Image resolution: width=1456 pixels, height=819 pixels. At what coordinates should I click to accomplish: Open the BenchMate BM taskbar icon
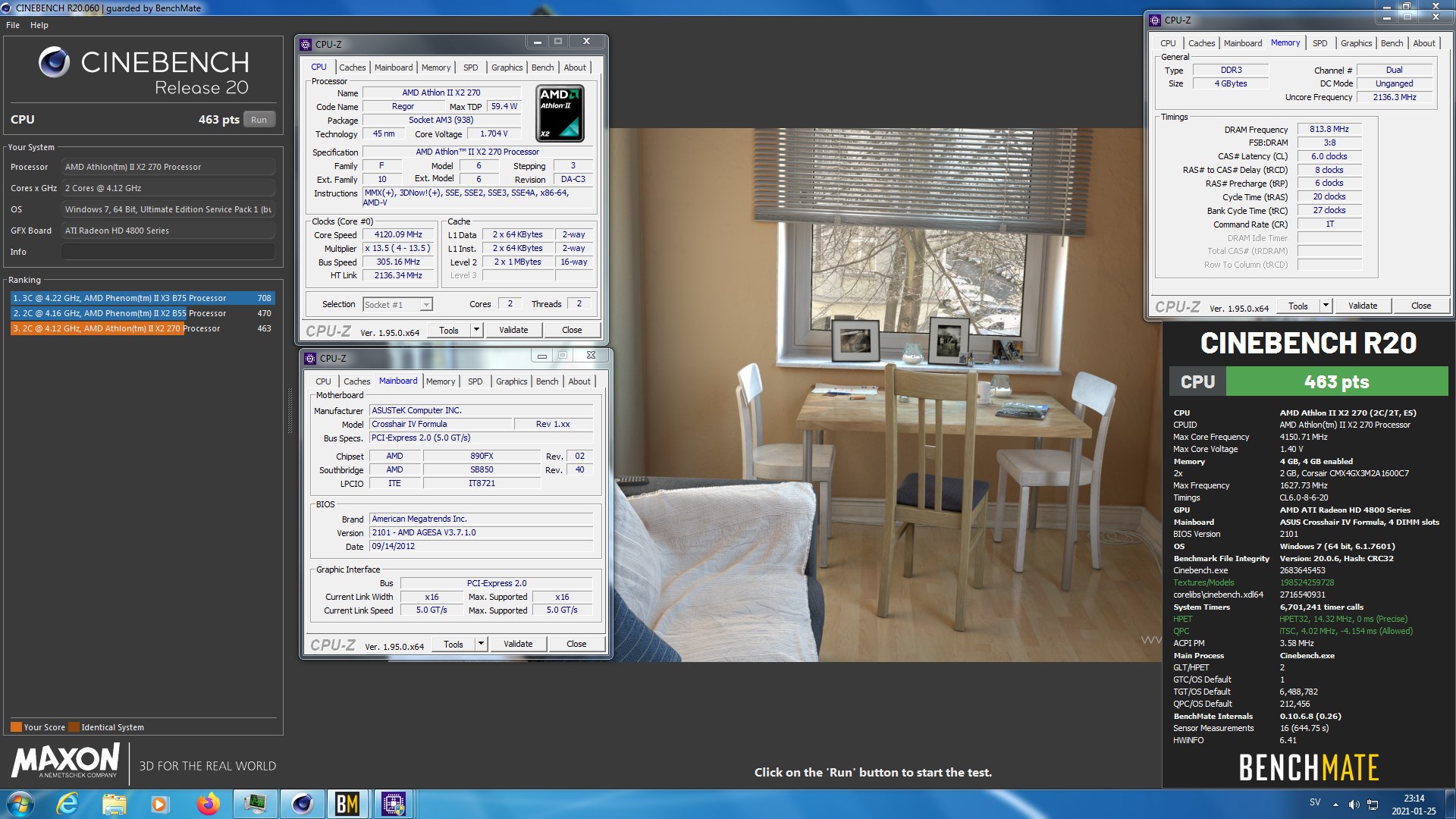pyautogui.click(x=347, y=804)
